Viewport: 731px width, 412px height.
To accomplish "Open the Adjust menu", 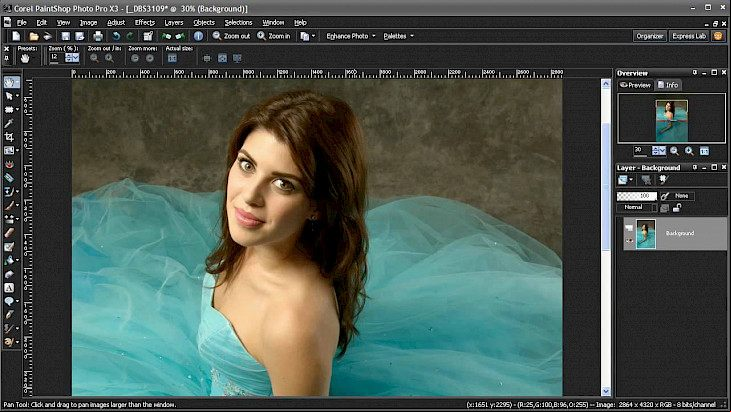I will (x=116, y=22).
